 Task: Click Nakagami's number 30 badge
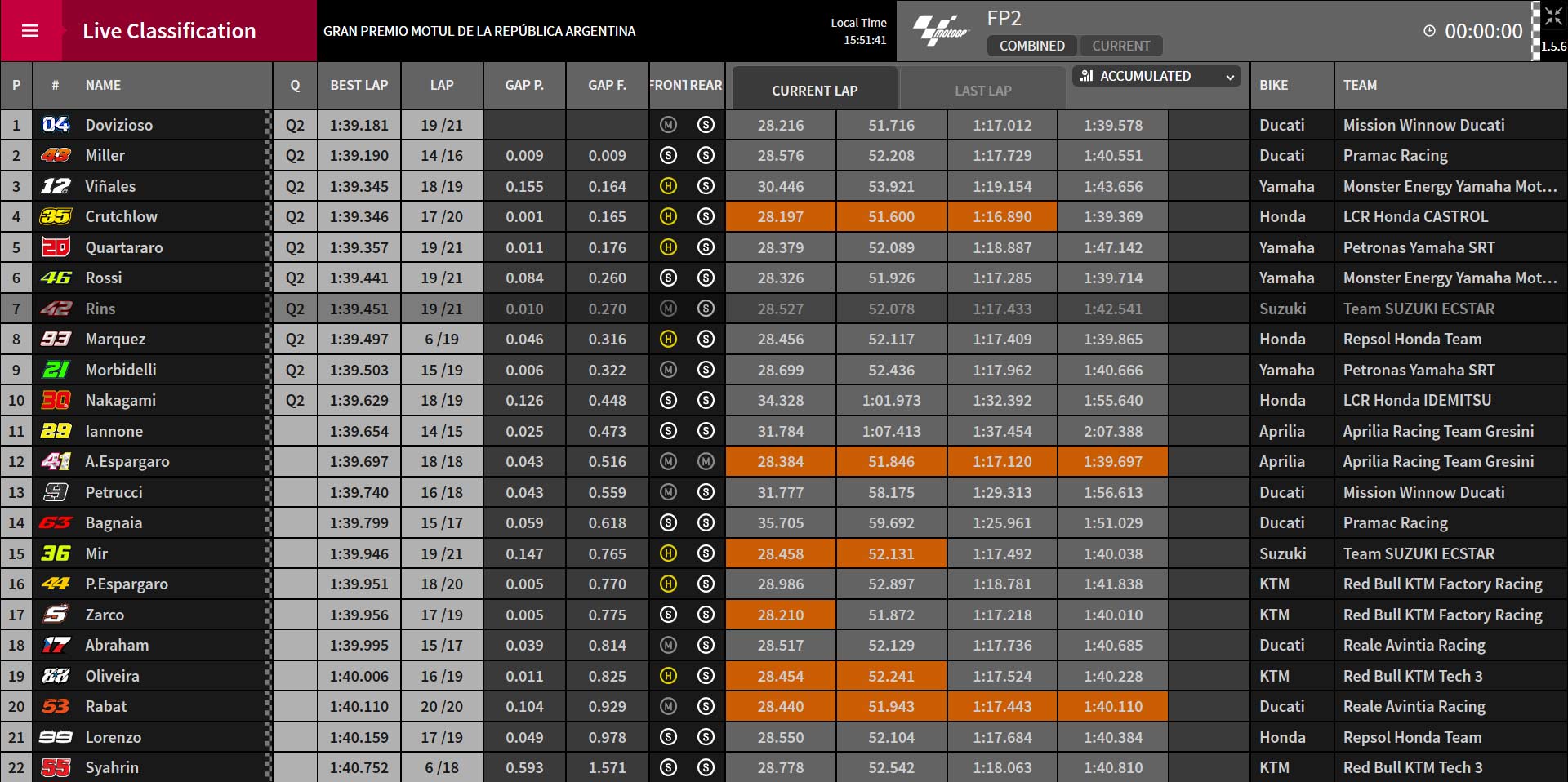56,400
